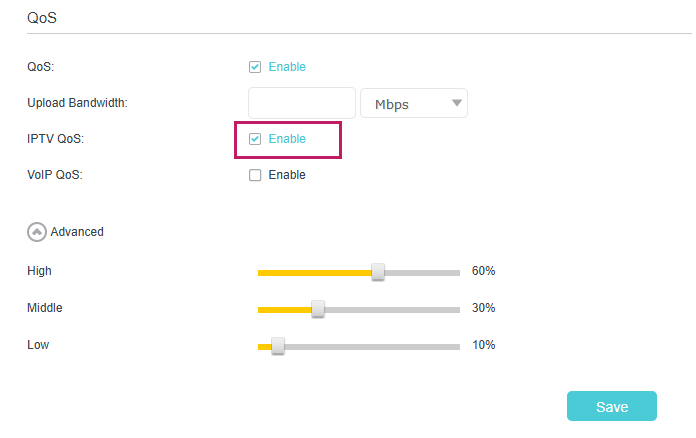Check the VoIP QoS Enable checkbox
This screenshot has width=696, height=438.
coord(255,175)
